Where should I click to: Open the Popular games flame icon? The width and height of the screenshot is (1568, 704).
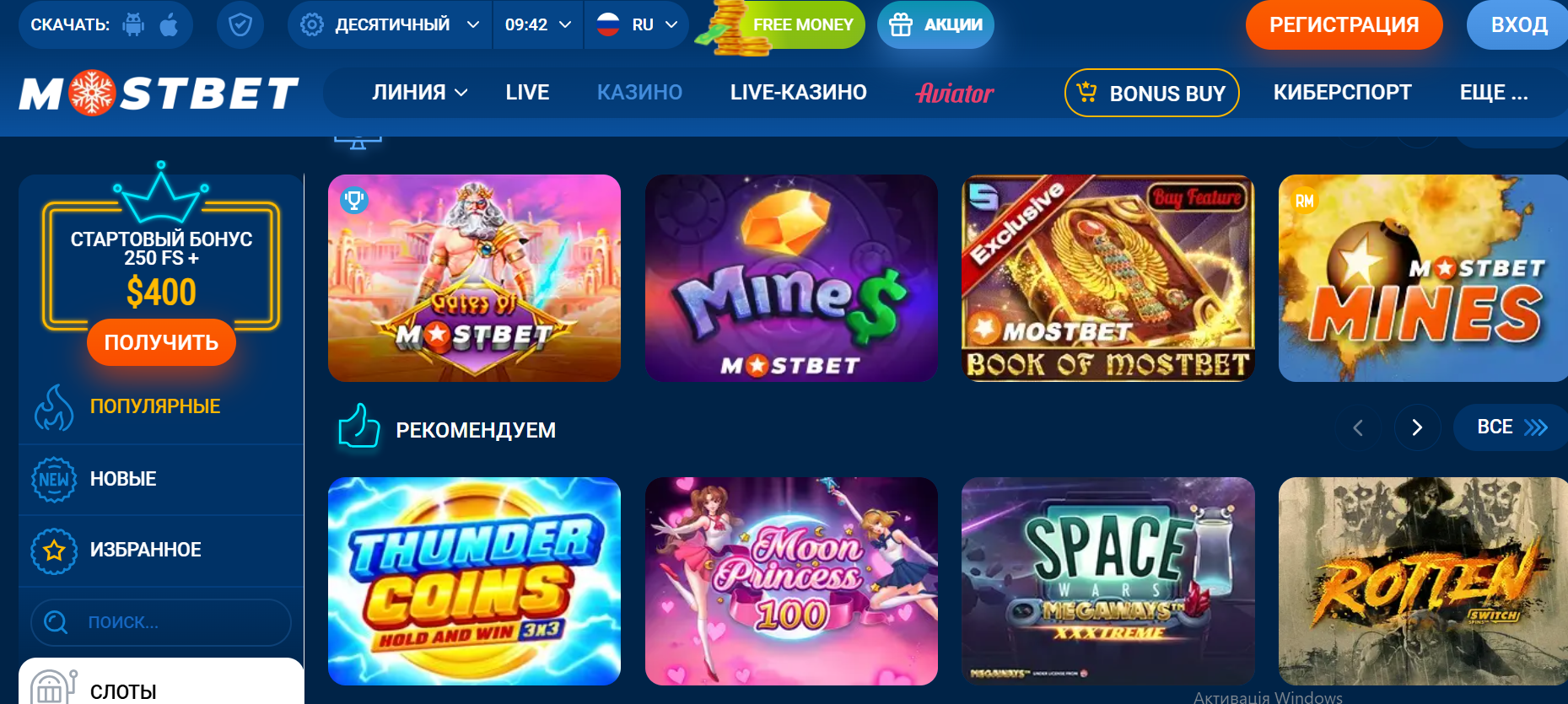54,407
